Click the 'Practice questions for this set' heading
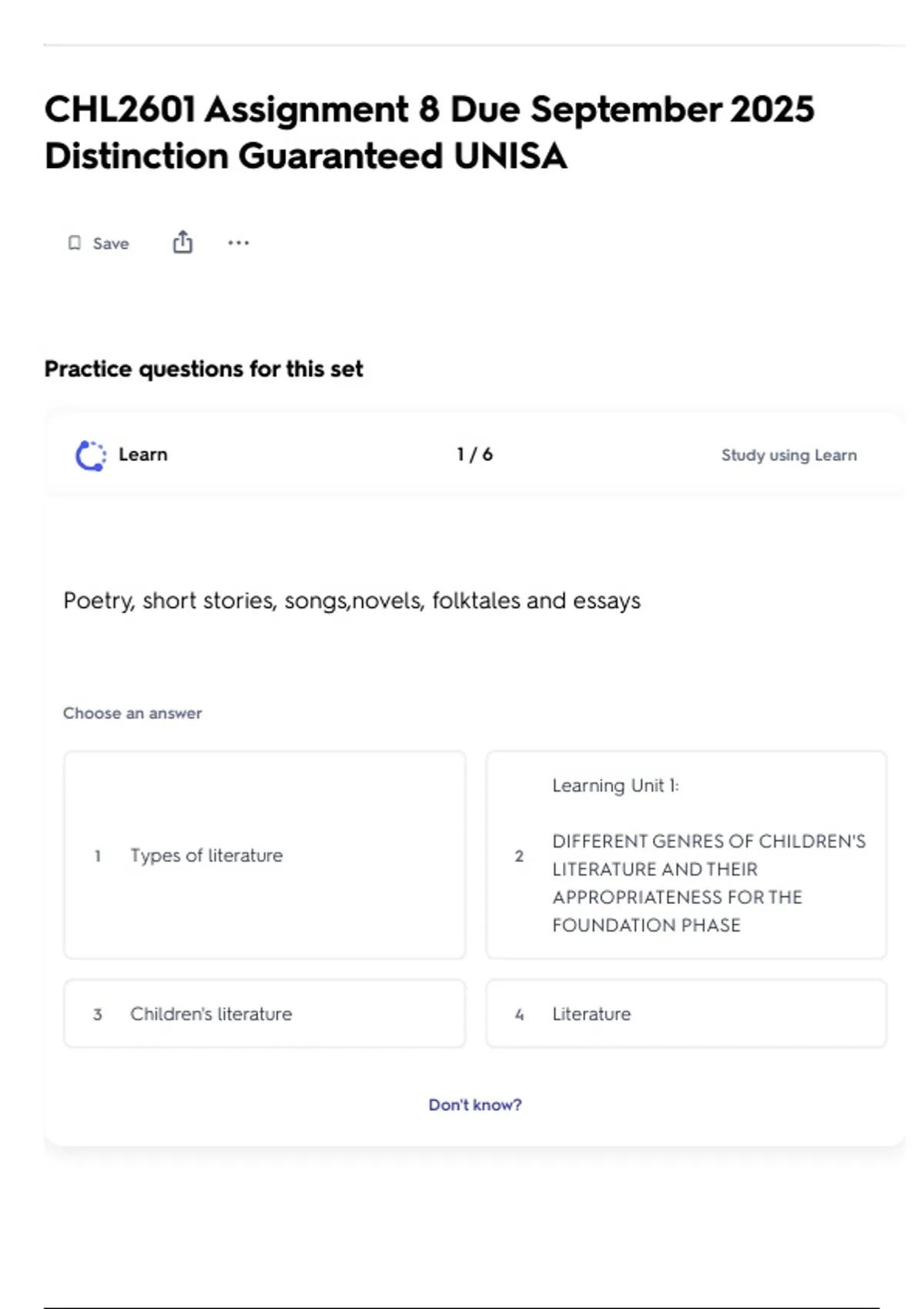Screen dimensions: 924x1309 coord(203,369)
